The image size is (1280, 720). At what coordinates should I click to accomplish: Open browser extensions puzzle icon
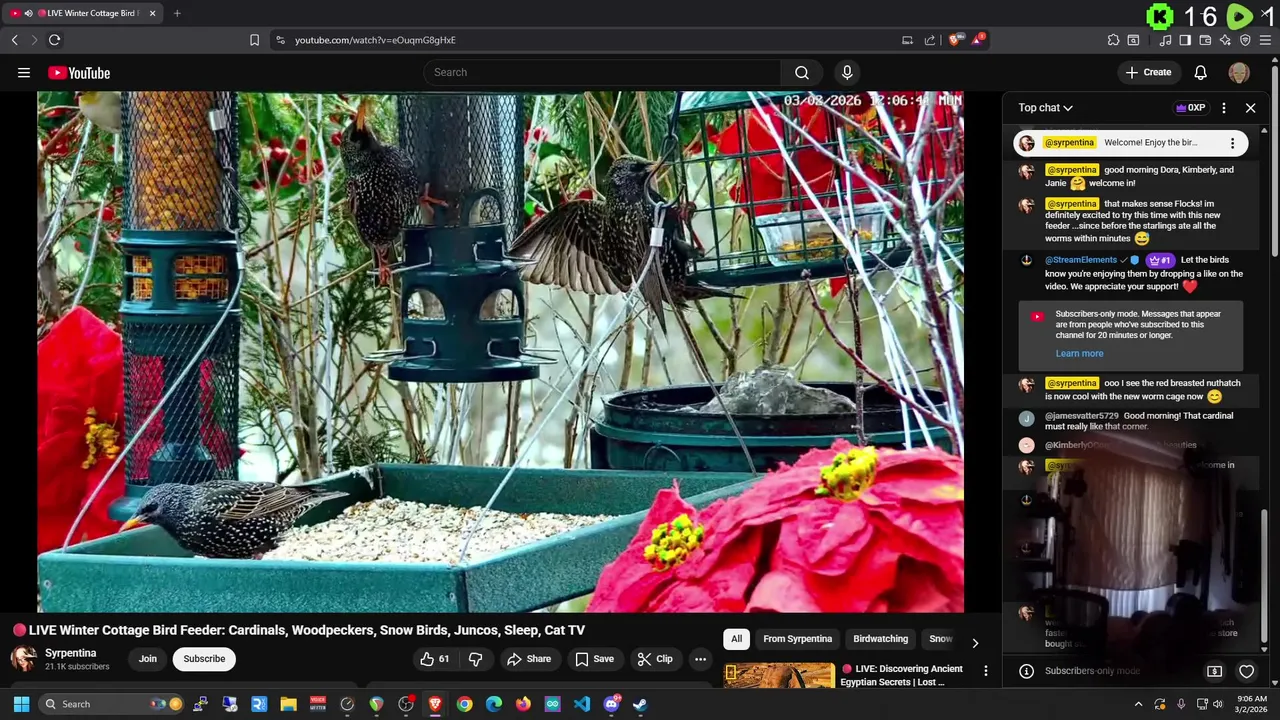tap(1113, 40)
